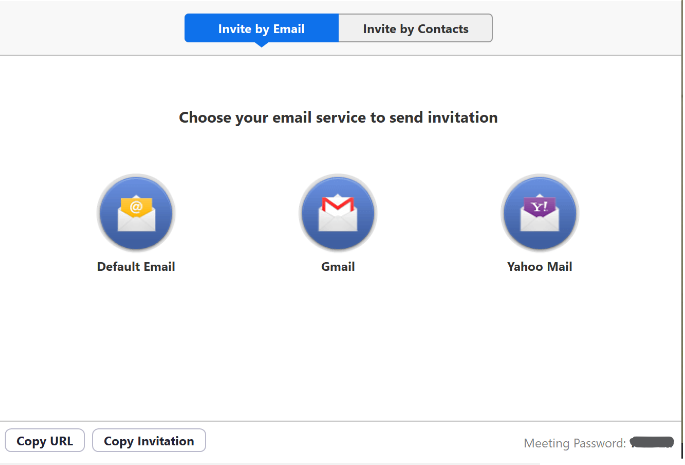Click the 'Choose your email service' heading
Viewport: 685px width, 465px height.
338,118
